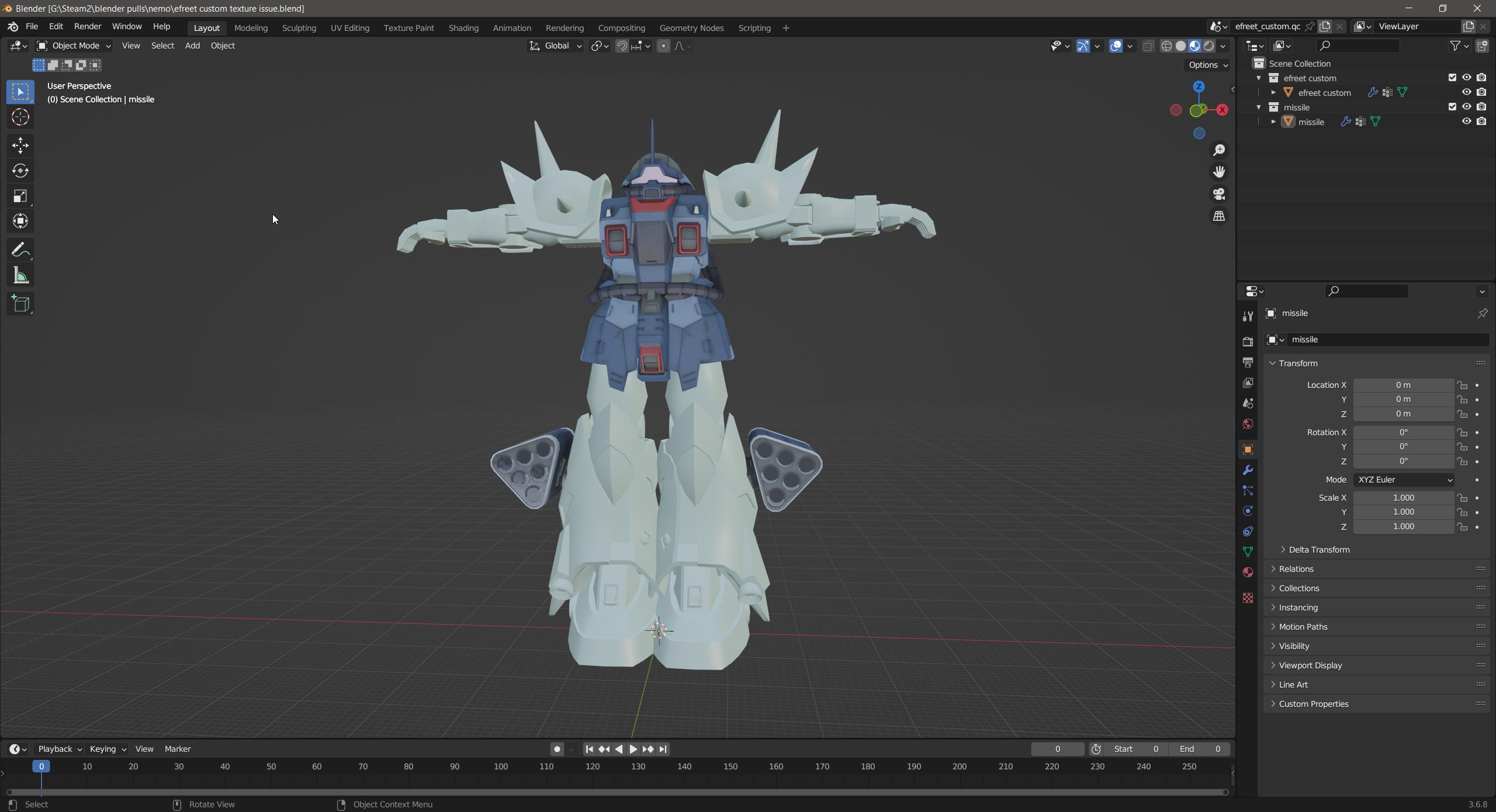Open the timeline Keying popover

108,749
